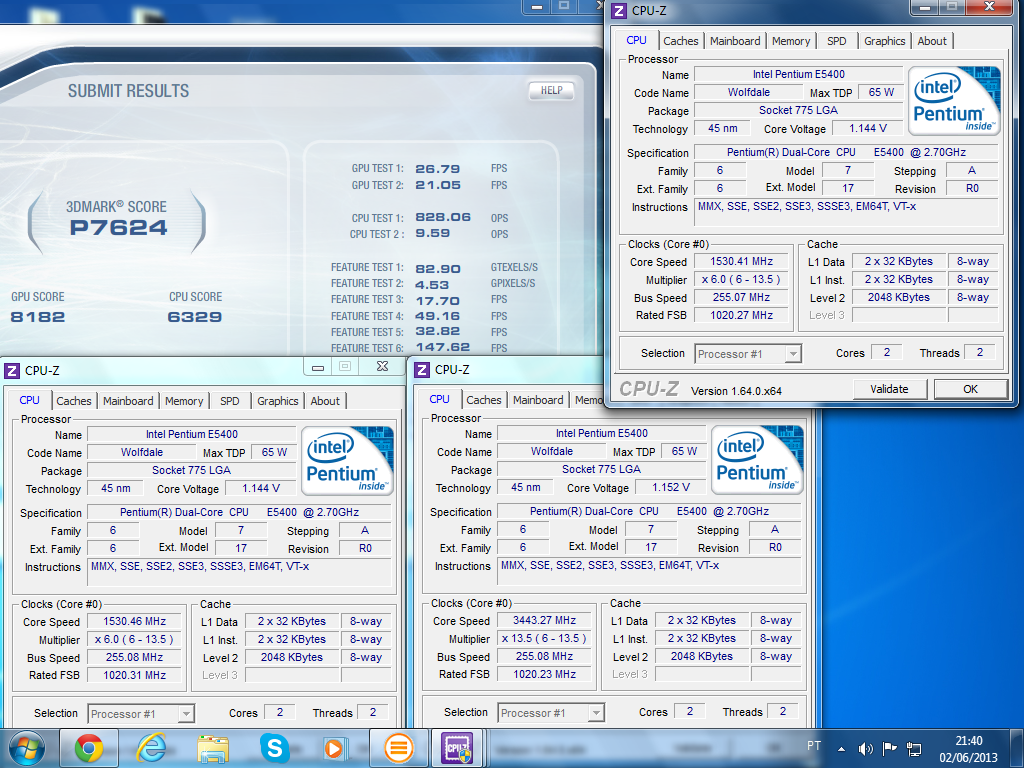Click the CPU score value 6329
The width and height of the screenshot is (1024, 768).
[x=195, y=317]
